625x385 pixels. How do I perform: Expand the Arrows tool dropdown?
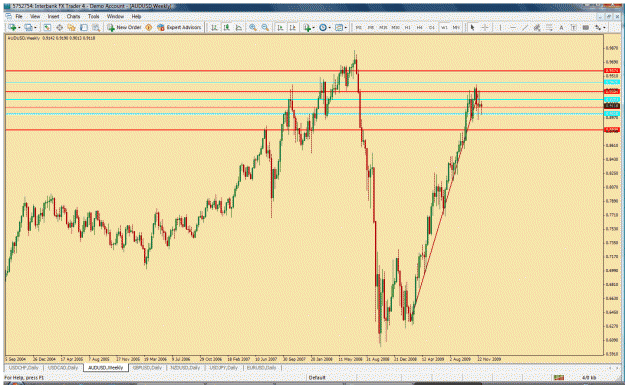pyautogui.click(x=604, y=28)
